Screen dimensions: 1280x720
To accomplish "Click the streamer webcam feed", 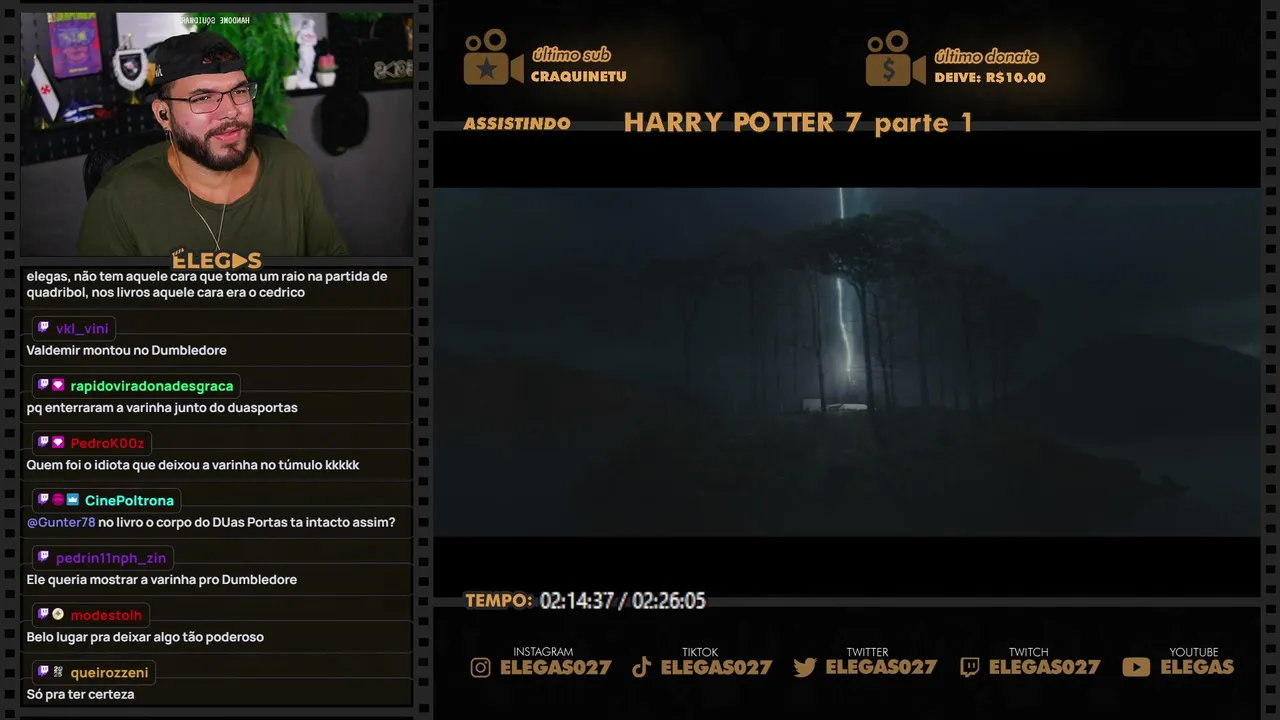I will tap(217, 133).
